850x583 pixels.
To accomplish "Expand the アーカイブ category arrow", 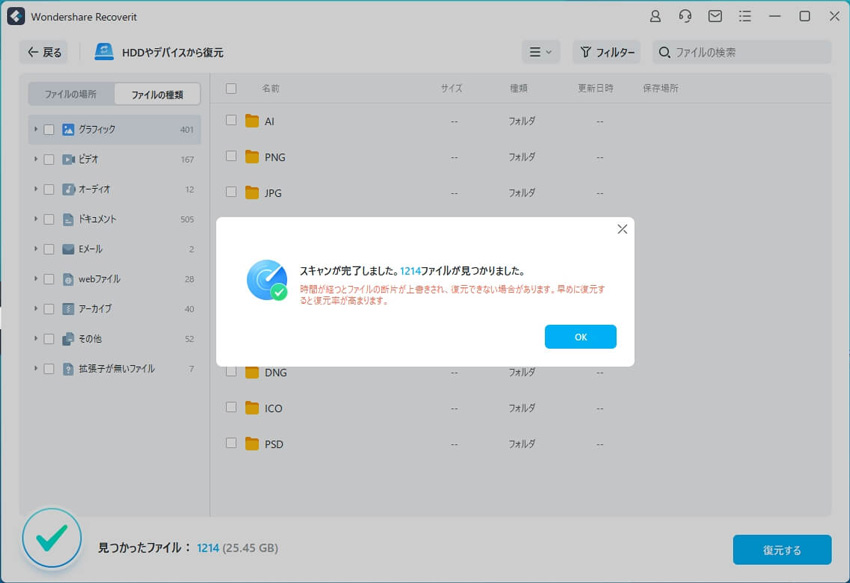I will point(36,309).
